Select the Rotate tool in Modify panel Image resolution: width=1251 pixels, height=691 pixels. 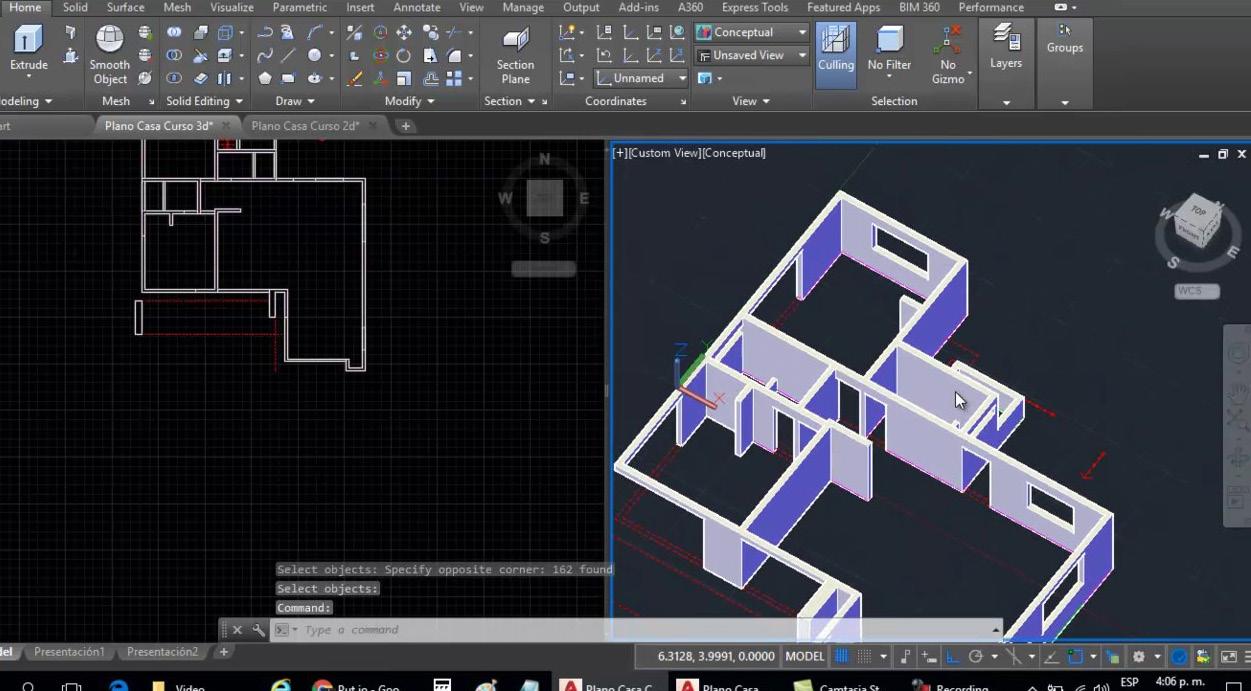pyautogui.click(x=405, y=56)
